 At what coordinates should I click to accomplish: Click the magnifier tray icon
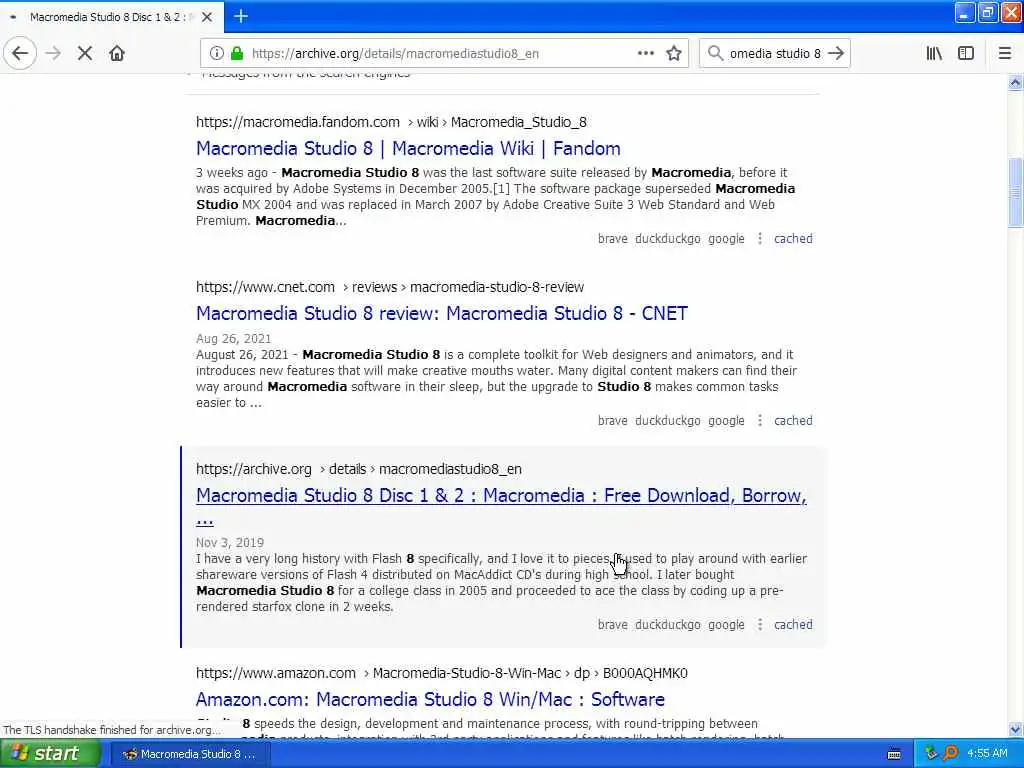tap(950, 754)
